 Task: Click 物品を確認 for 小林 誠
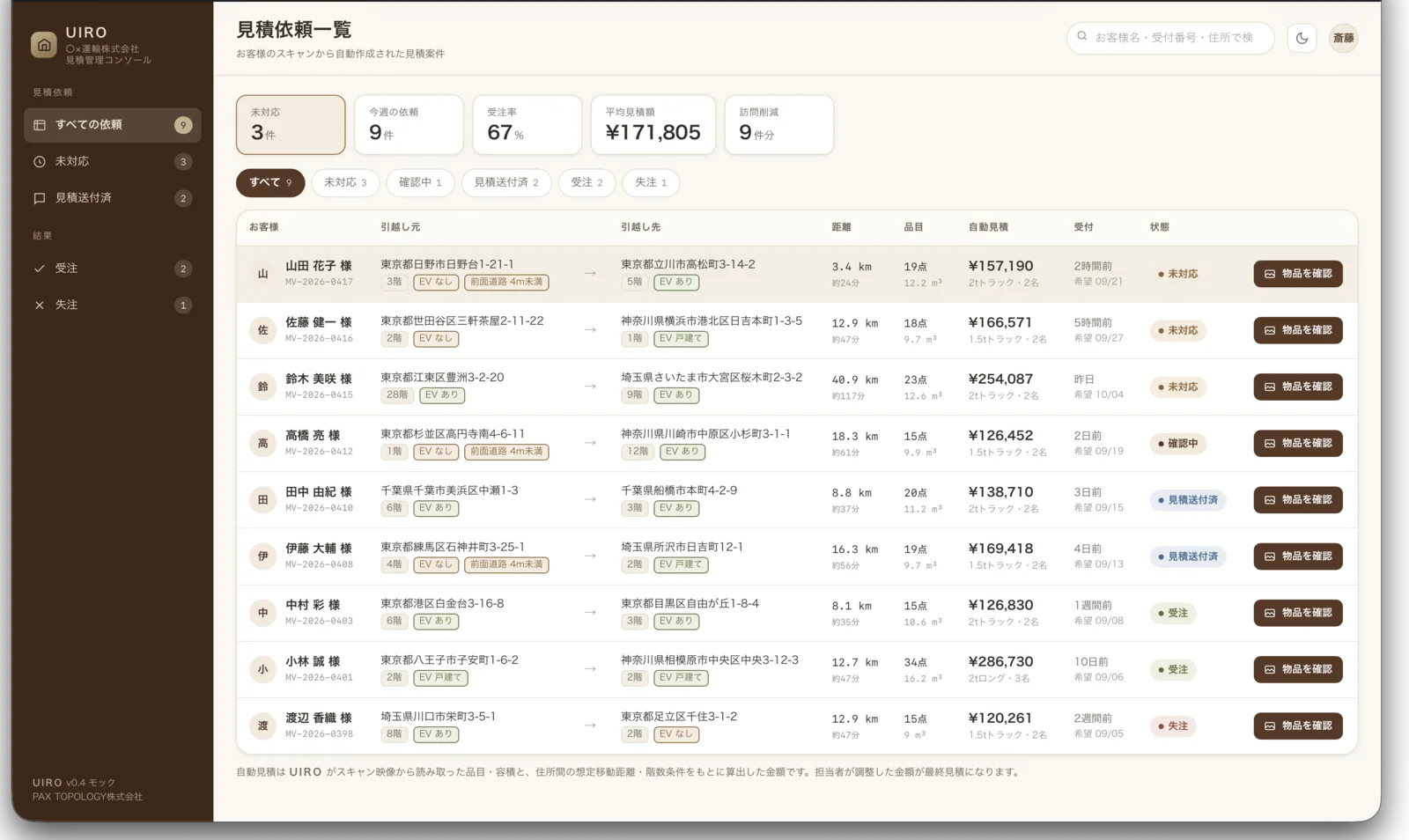(1298, 669)
